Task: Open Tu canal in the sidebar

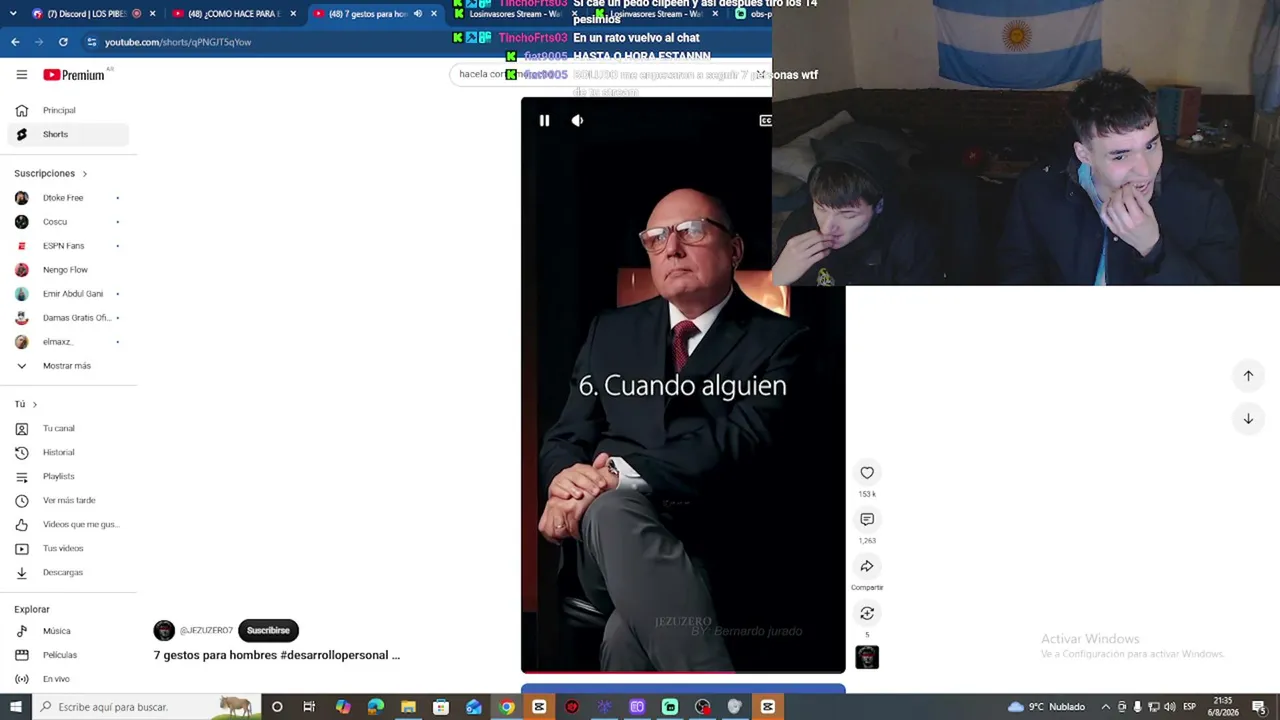Action: click(68, 428)
